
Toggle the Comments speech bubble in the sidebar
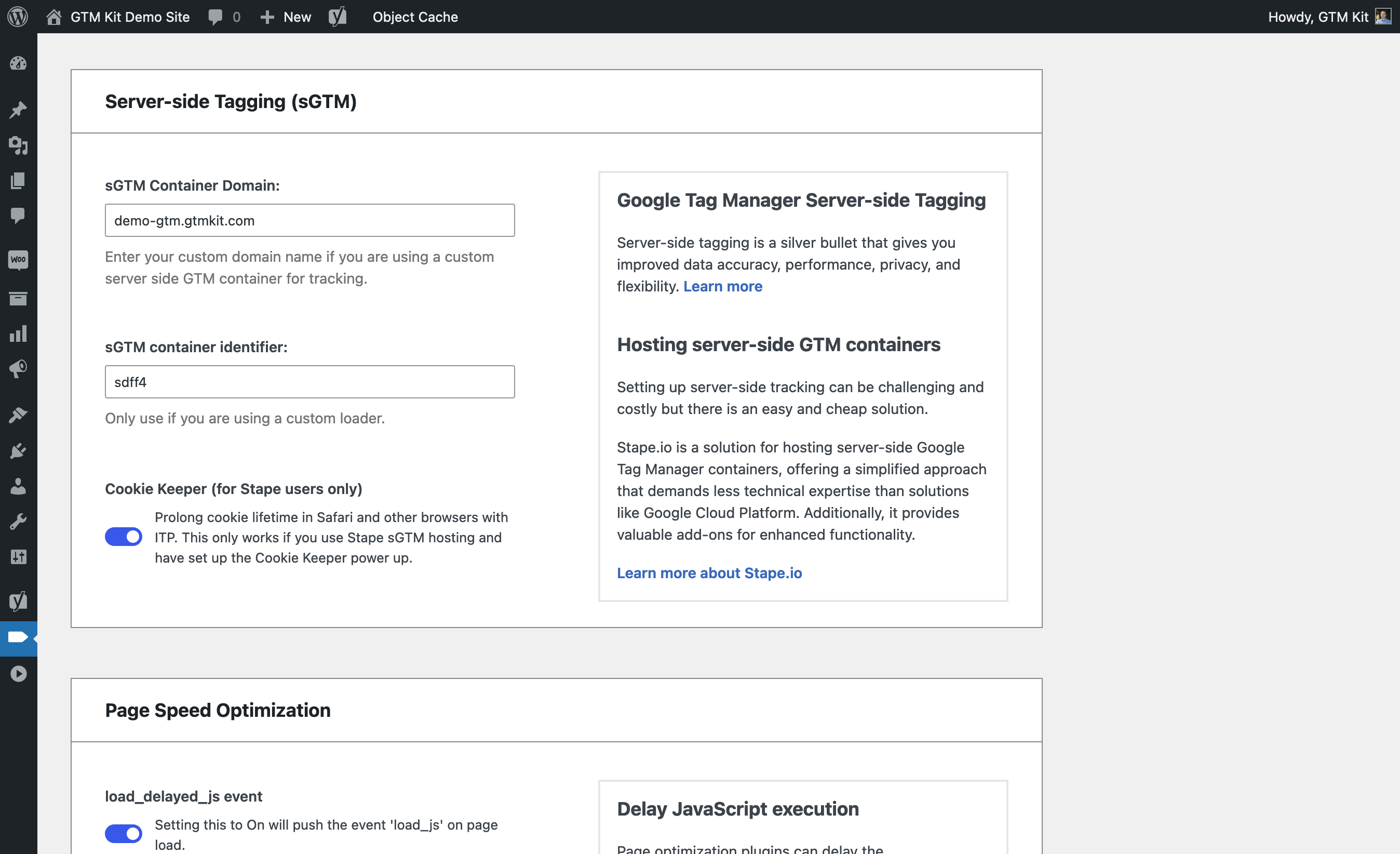[18, 214]
